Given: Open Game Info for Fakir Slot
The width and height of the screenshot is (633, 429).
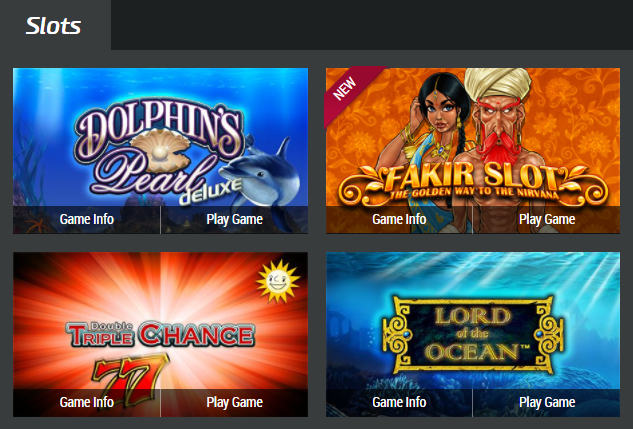Looking at the screenshot, I should point(399,220).
